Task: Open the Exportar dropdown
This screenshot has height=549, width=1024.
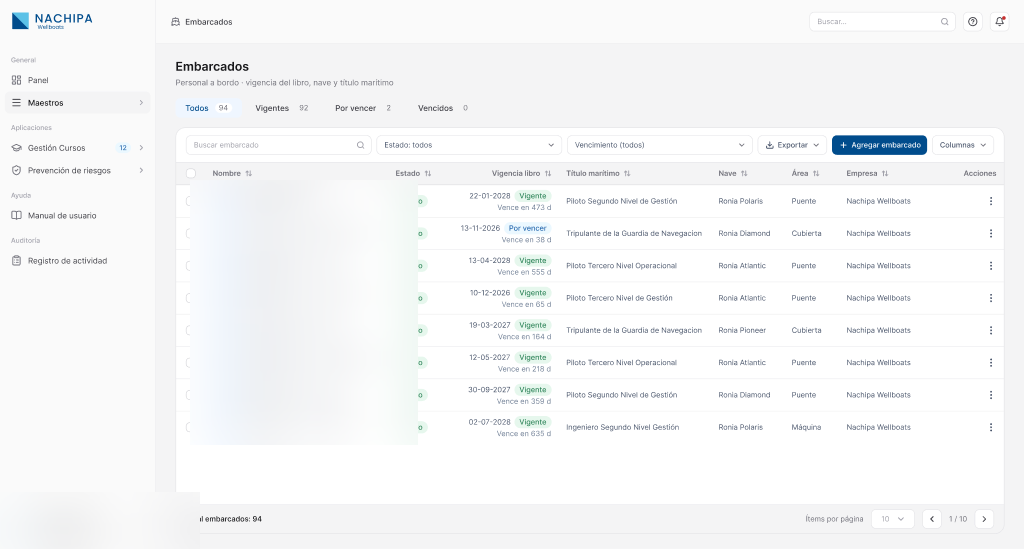Action: (792, 145)
